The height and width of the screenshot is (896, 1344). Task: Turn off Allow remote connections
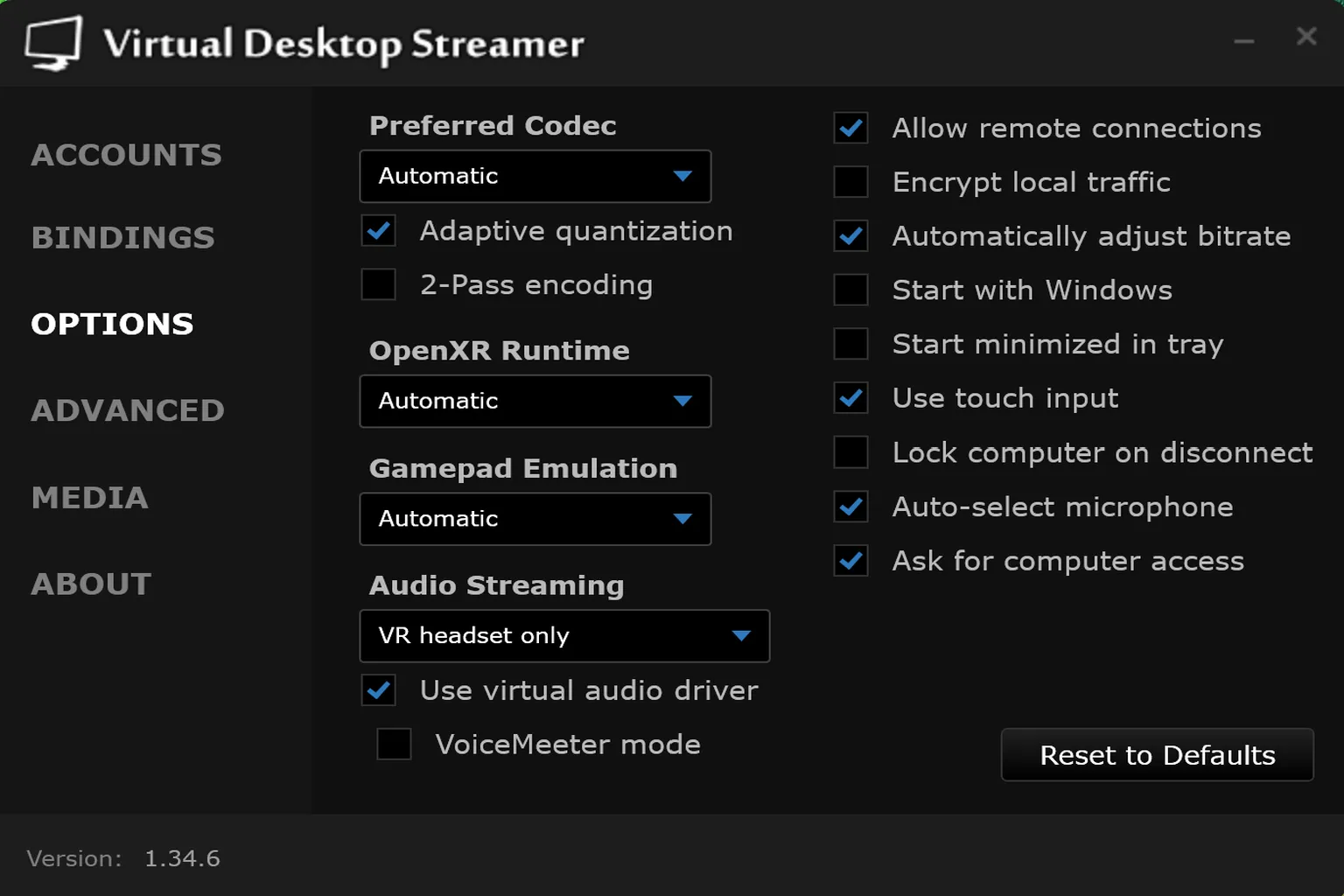click(x=850, y=128)
